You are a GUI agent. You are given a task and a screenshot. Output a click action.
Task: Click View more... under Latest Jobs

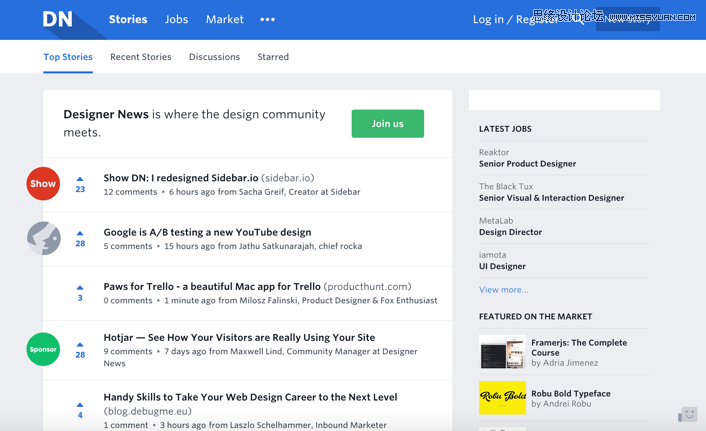coord(503,290)
